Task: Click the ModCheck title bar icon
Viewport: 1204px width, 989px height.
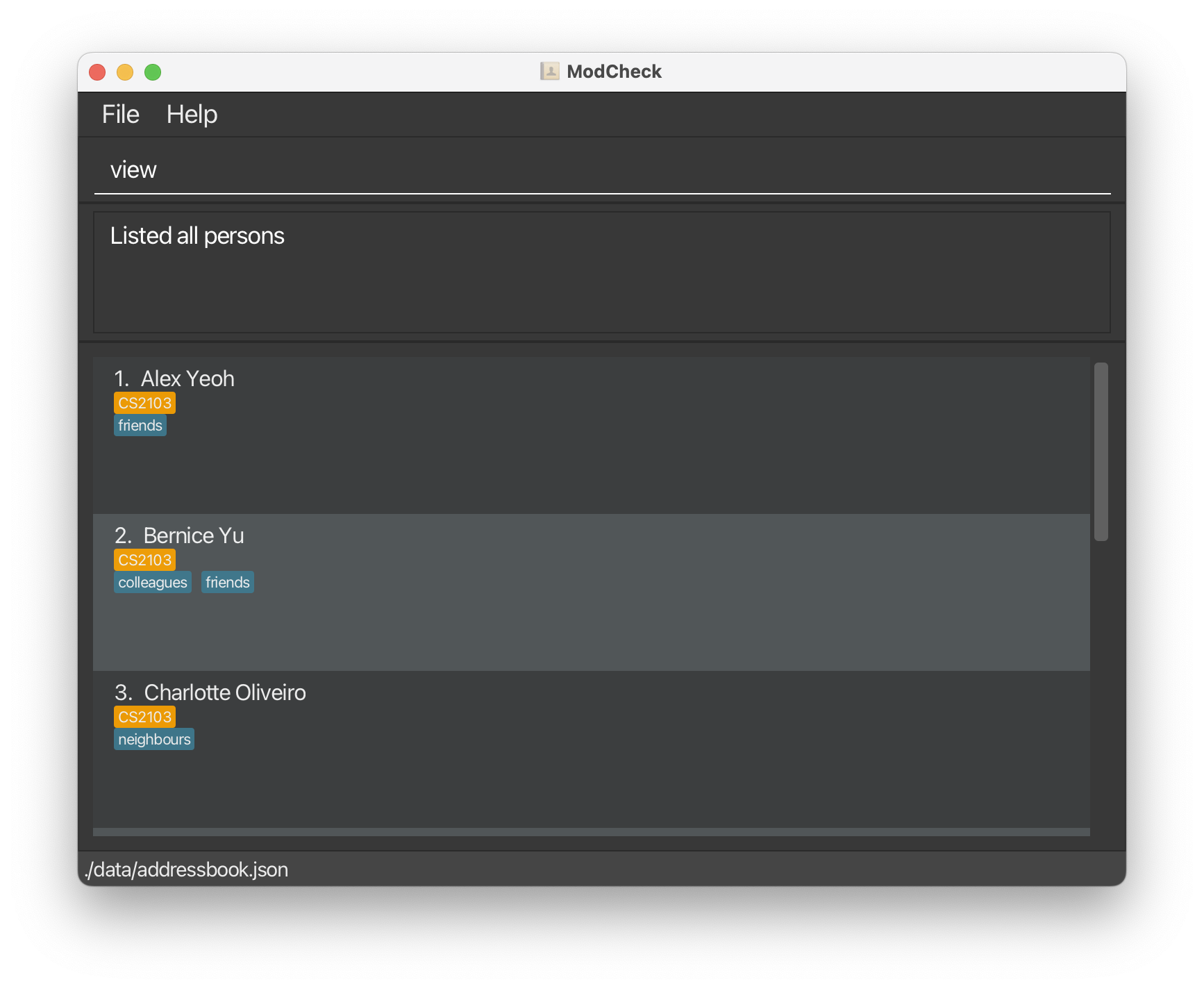Action: (x=550, y=72)
